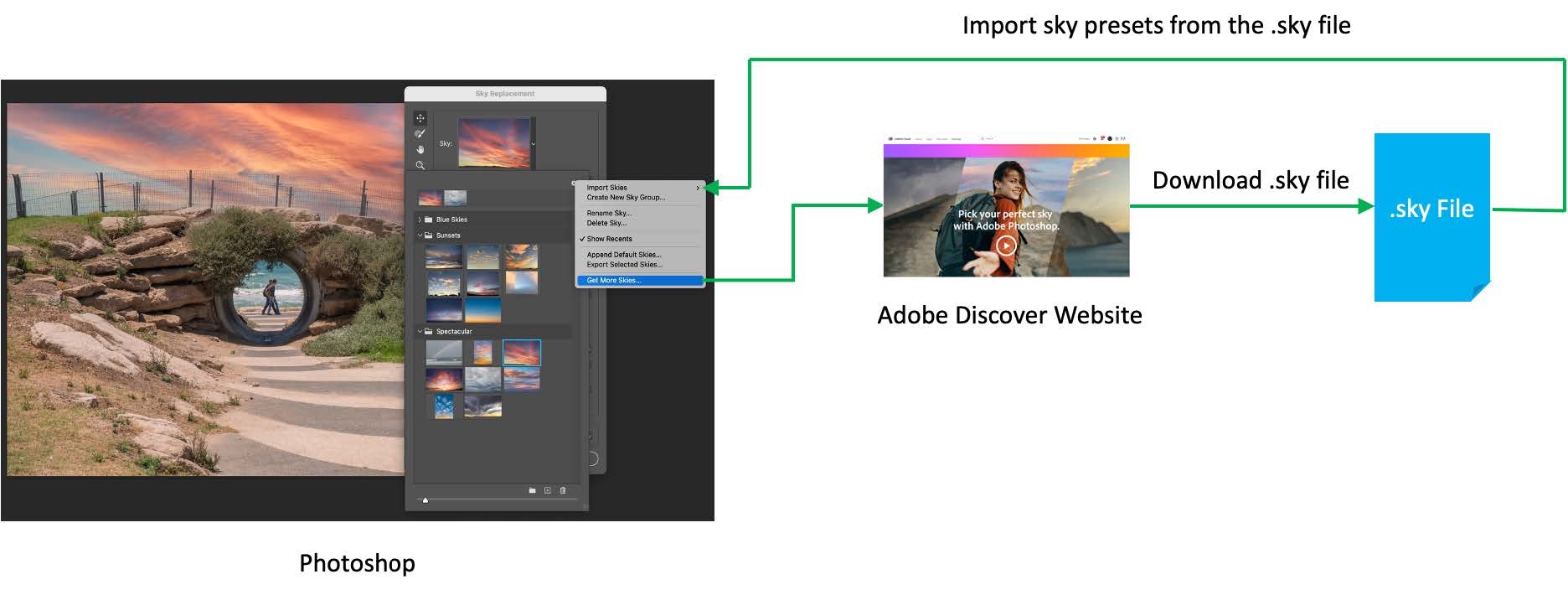Choose Get More Skies menu item
1568x595 pixels.
(x=614, y=281)
